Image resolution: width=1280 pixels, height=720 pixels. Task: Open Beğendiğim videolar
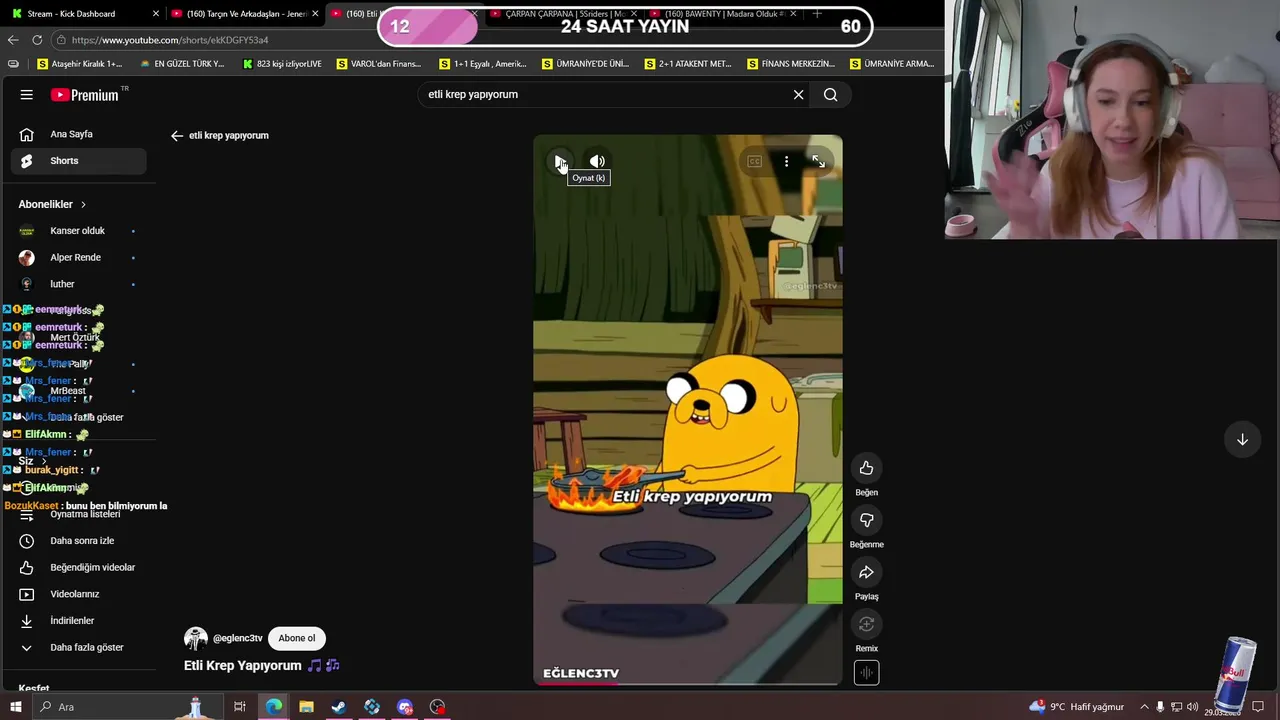[78, 568]
